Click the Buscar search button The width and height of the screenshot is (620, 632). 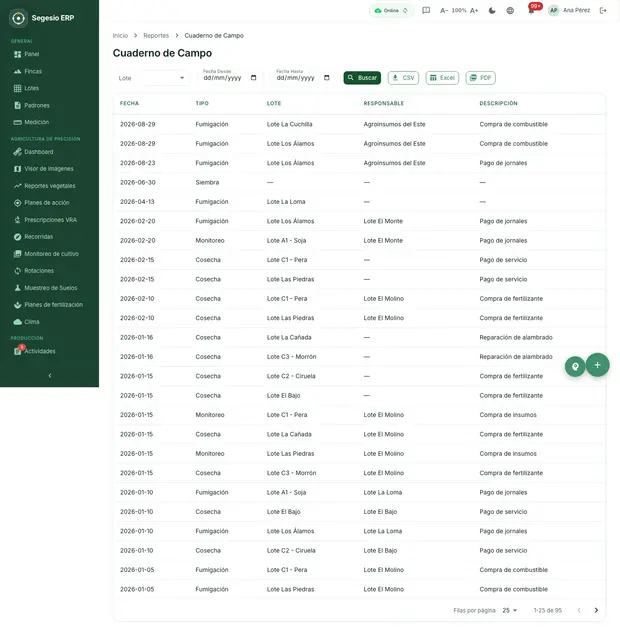[362, 78]
